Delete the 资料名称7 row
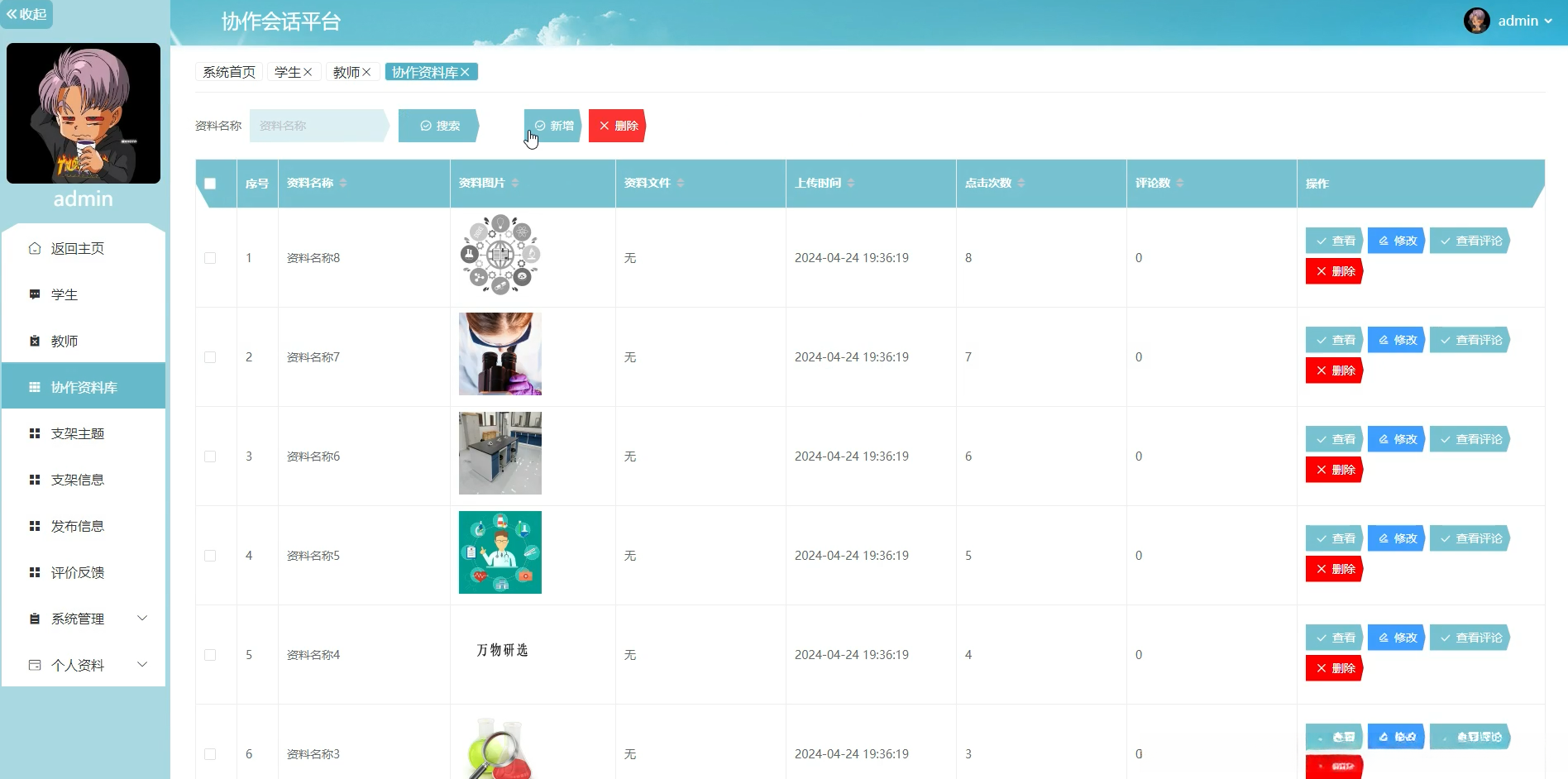This screenshot has height=779, width=1568. point(1335,370)
